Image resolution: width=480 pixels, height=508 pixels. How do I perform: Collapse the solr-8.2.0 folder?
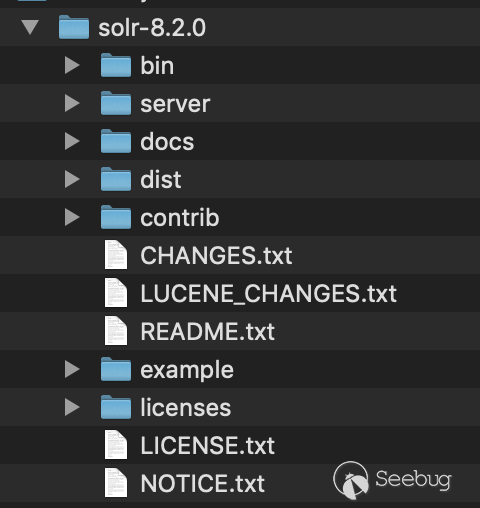30,27
